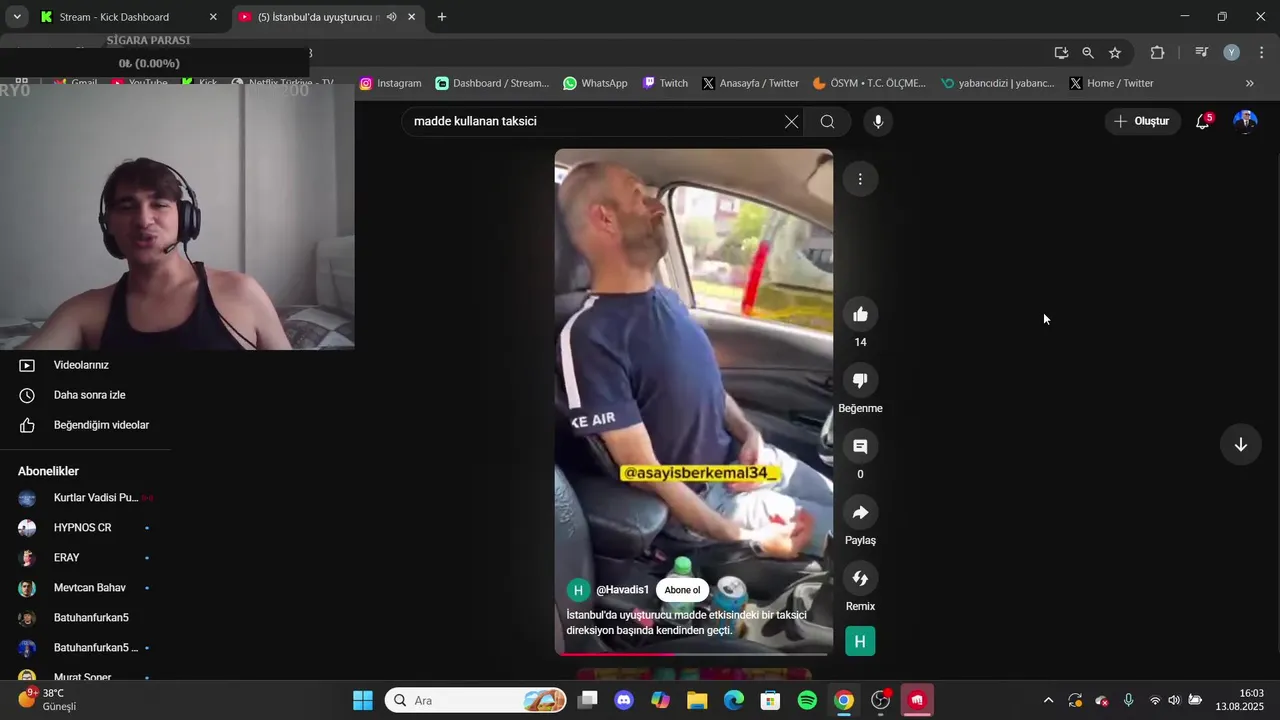The height and width of the screenshot is (720, 1280).
Task: Open a new Chrome tab
Action: (442, 17)
